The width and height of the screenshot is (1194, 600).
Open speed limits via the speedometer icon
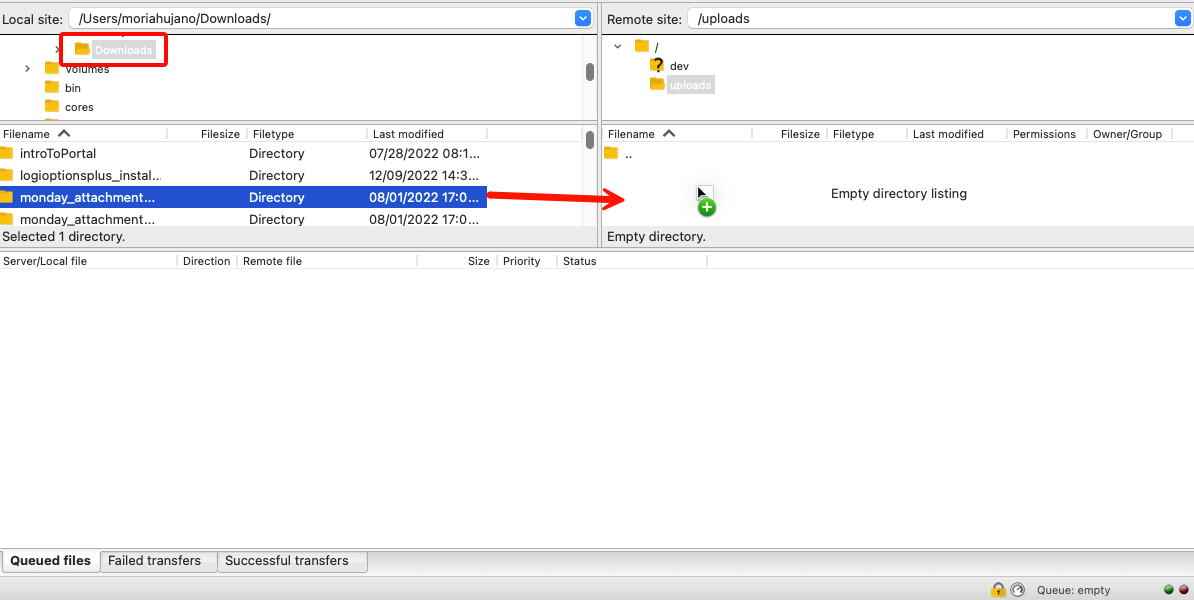point(1017,589)
